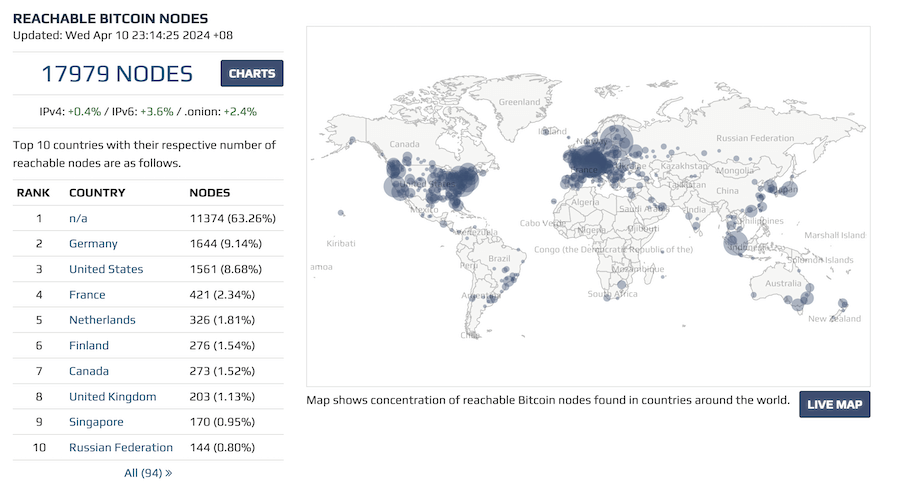
Task: Select node count 144 (0.80%)
Action: tap(222, 447)
